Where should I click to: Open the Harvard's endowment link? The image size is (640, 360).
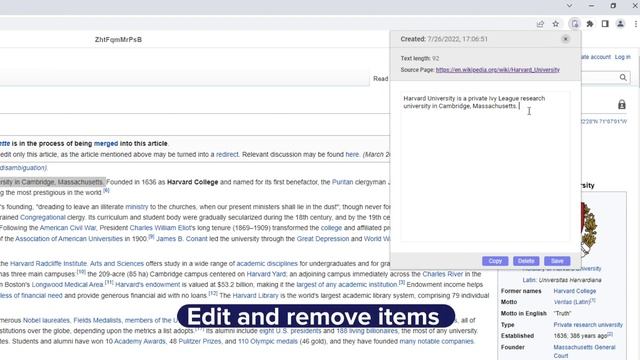point(147,284)
